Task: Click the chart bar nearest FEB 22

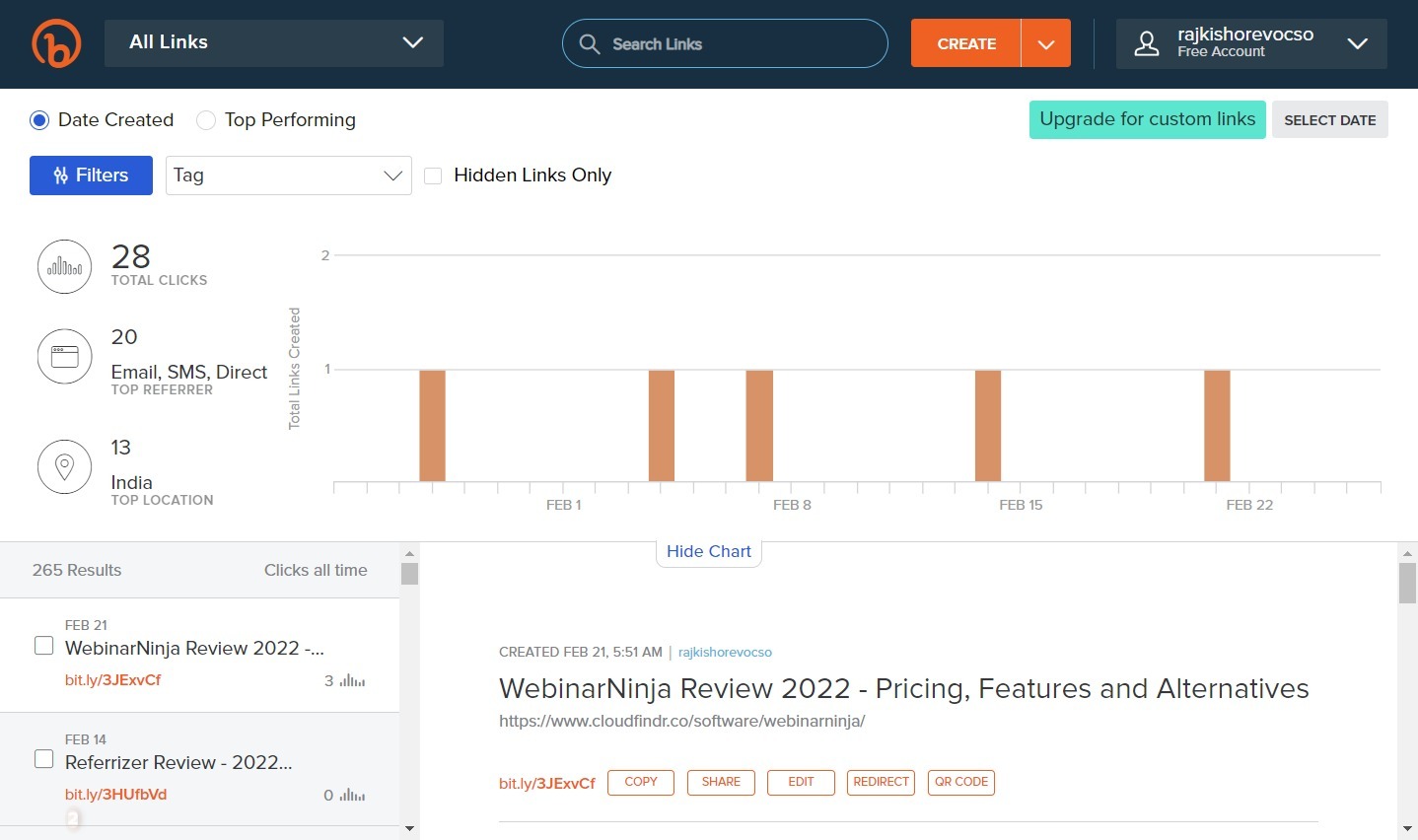Action: pyautogui.click(x=1217, y=426)
